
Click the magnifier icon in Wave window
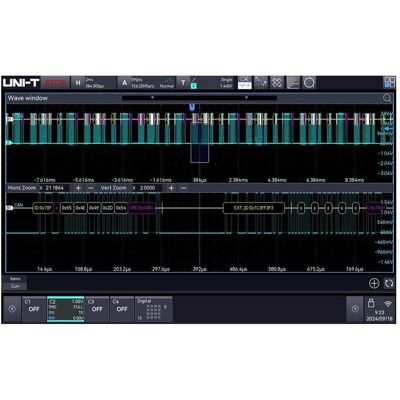(x=387, y=98)
